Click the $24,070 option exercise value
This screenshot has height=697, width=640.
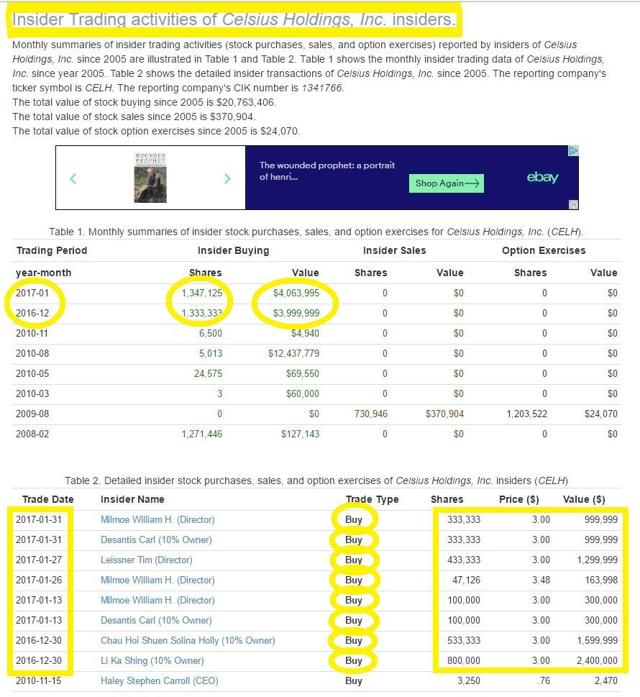pos(601,414)
